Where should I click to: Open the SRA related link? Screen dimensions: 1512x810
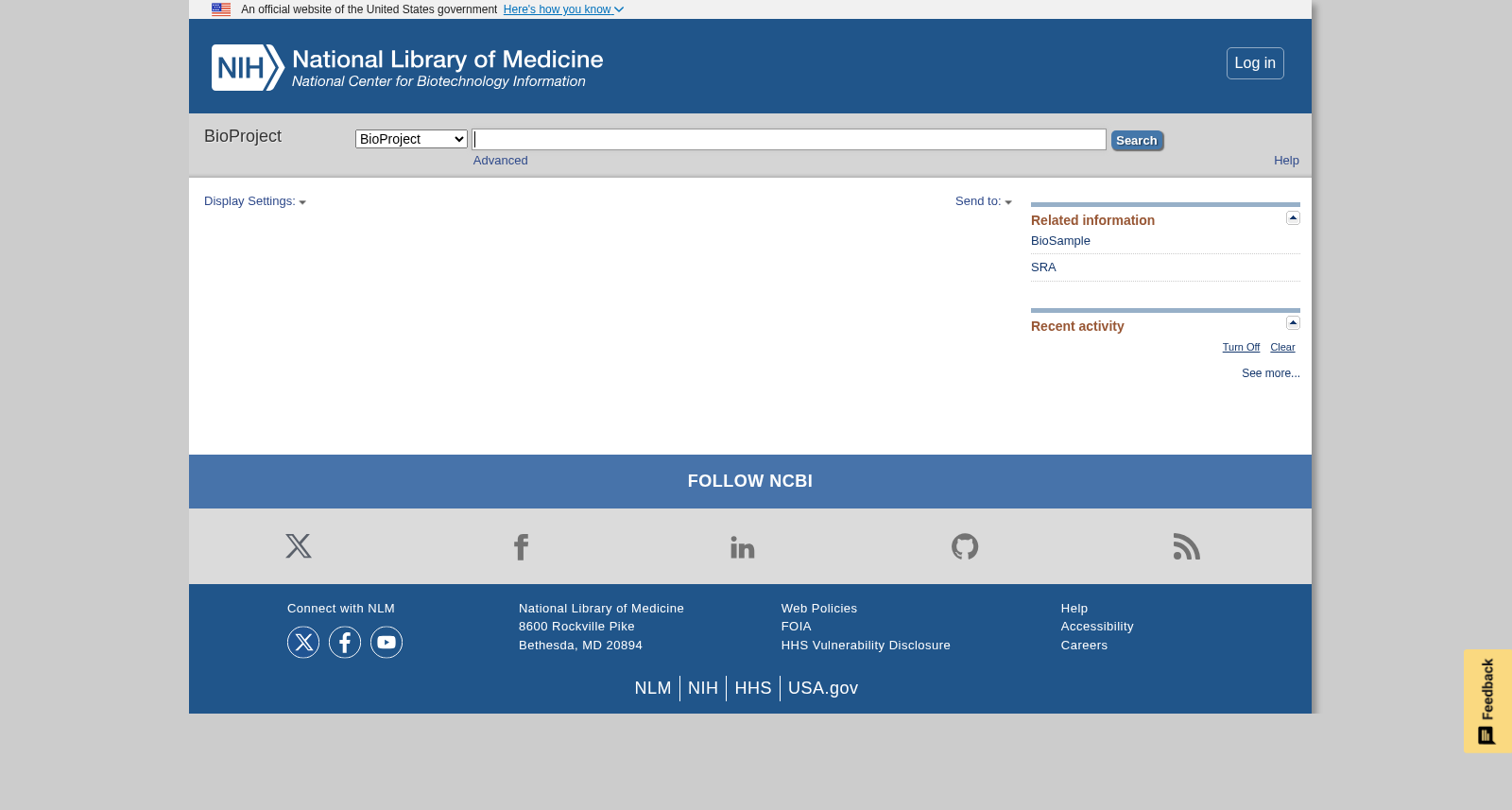(x=1043, y=267)
